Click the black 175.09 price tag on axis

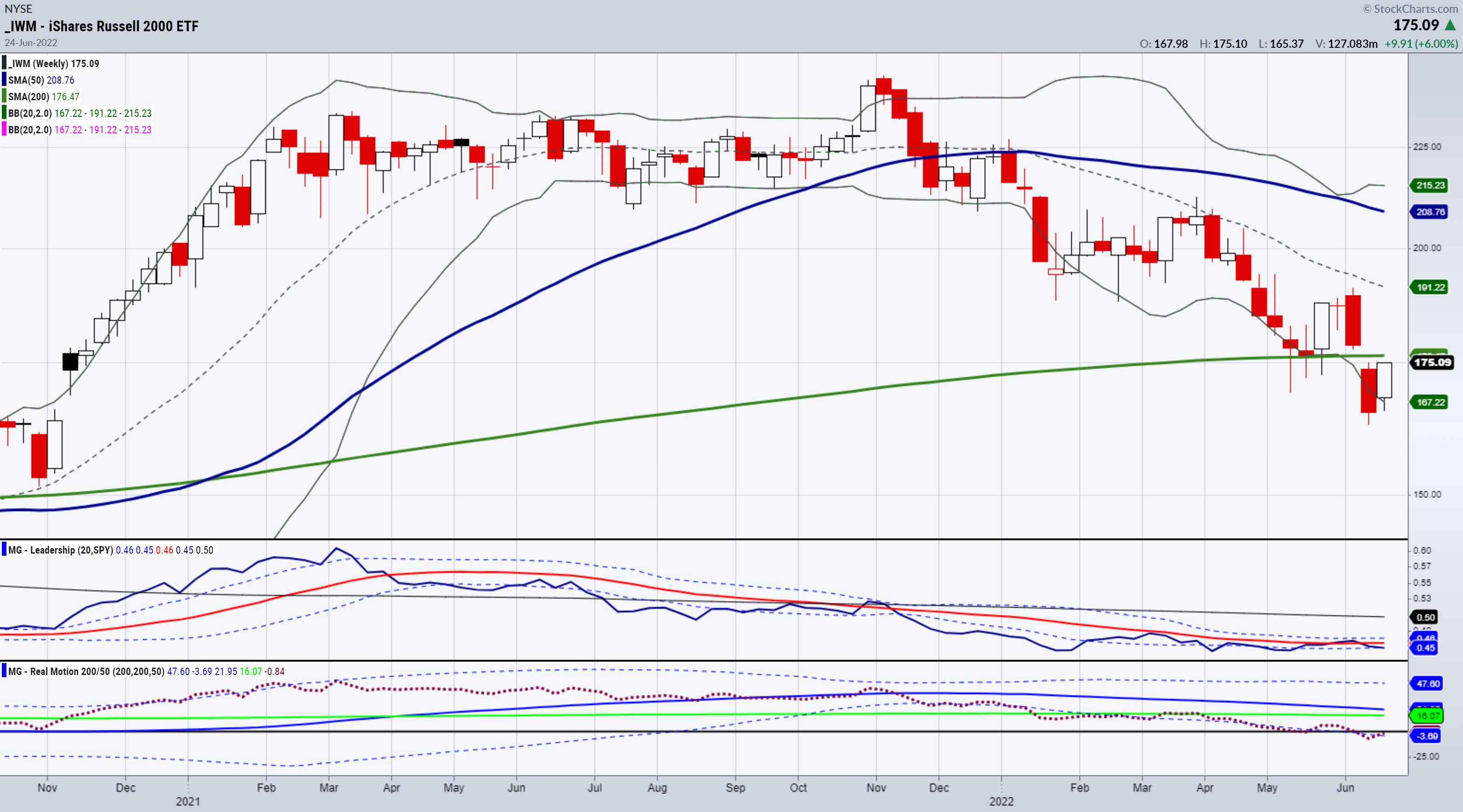(x=1432, y=362)
